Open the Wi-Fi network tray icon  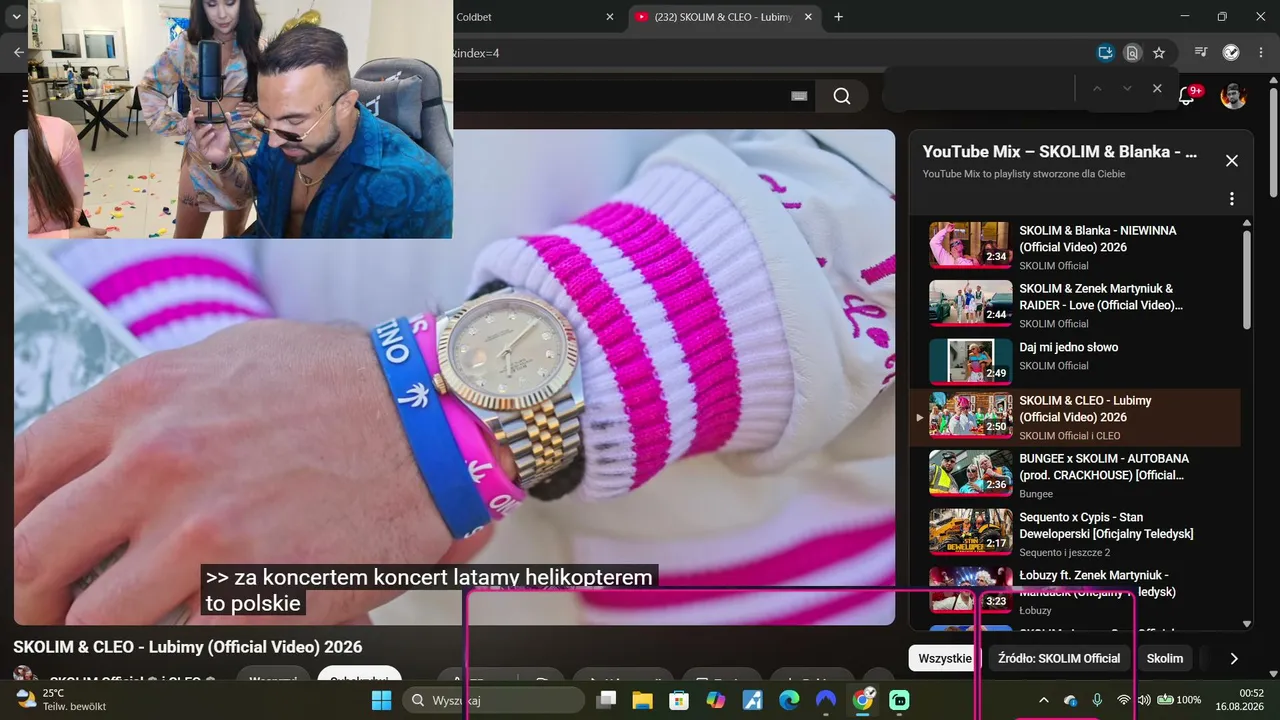pyautogui.click(x=1124, y=700)
